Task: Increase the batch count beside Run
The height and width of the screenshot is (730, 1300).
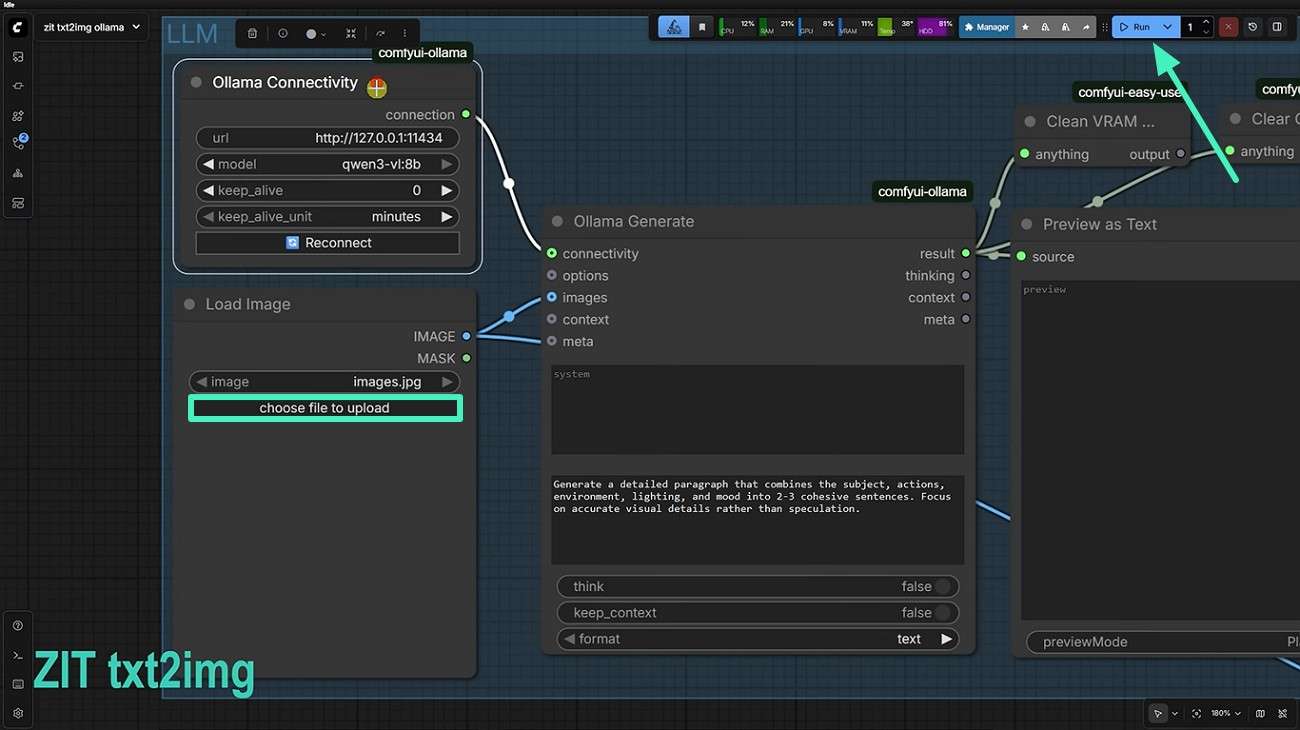Action: 1206,22
